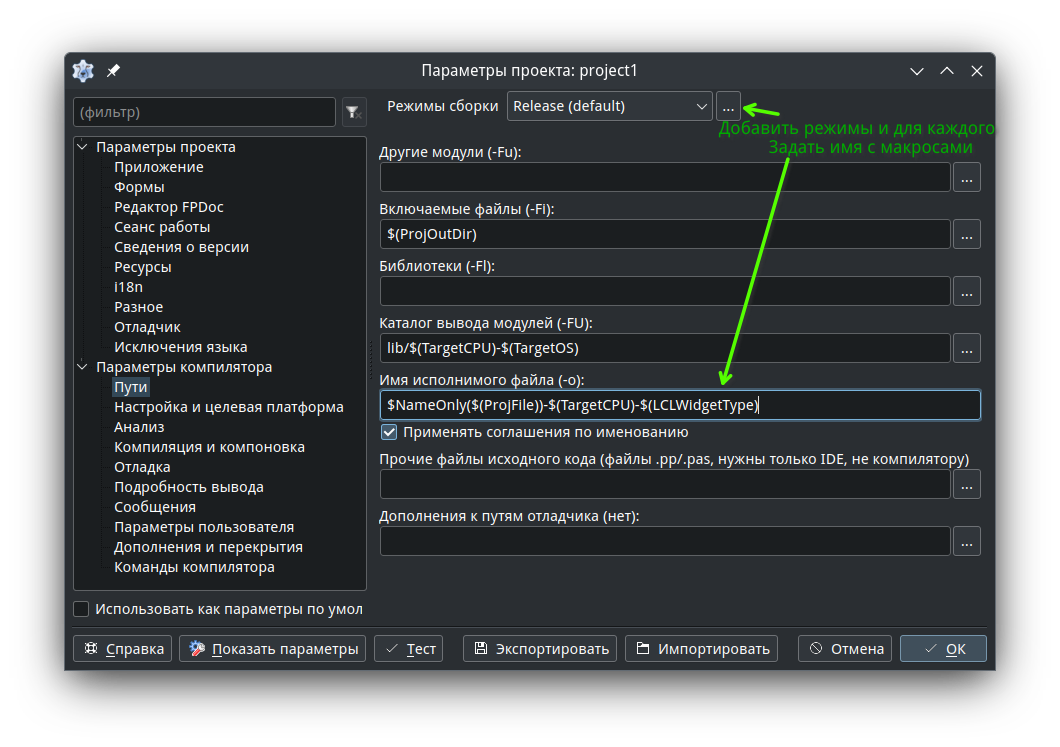Select Приложение in the tree

pyautogui.click(x=159, y=167)
